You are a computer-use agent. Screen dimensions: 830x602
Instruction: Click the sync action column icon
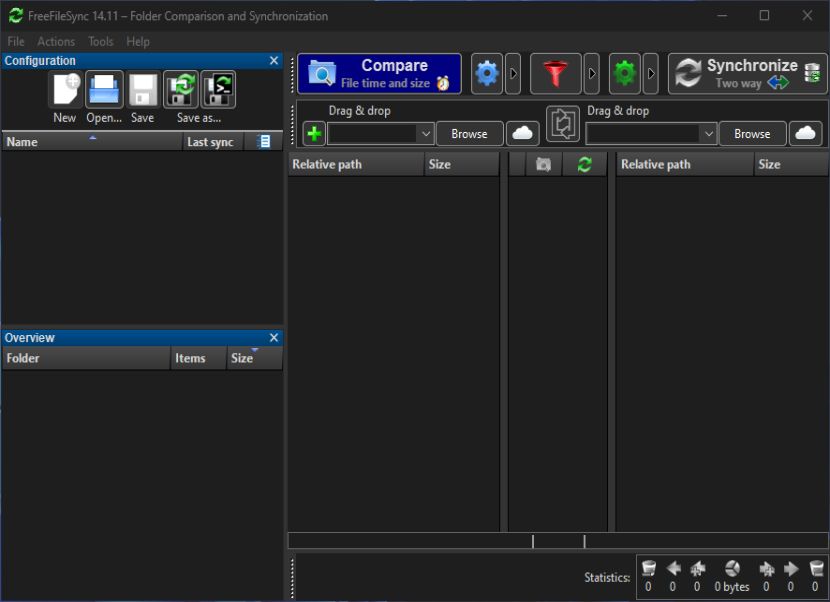tap(584, 165)
